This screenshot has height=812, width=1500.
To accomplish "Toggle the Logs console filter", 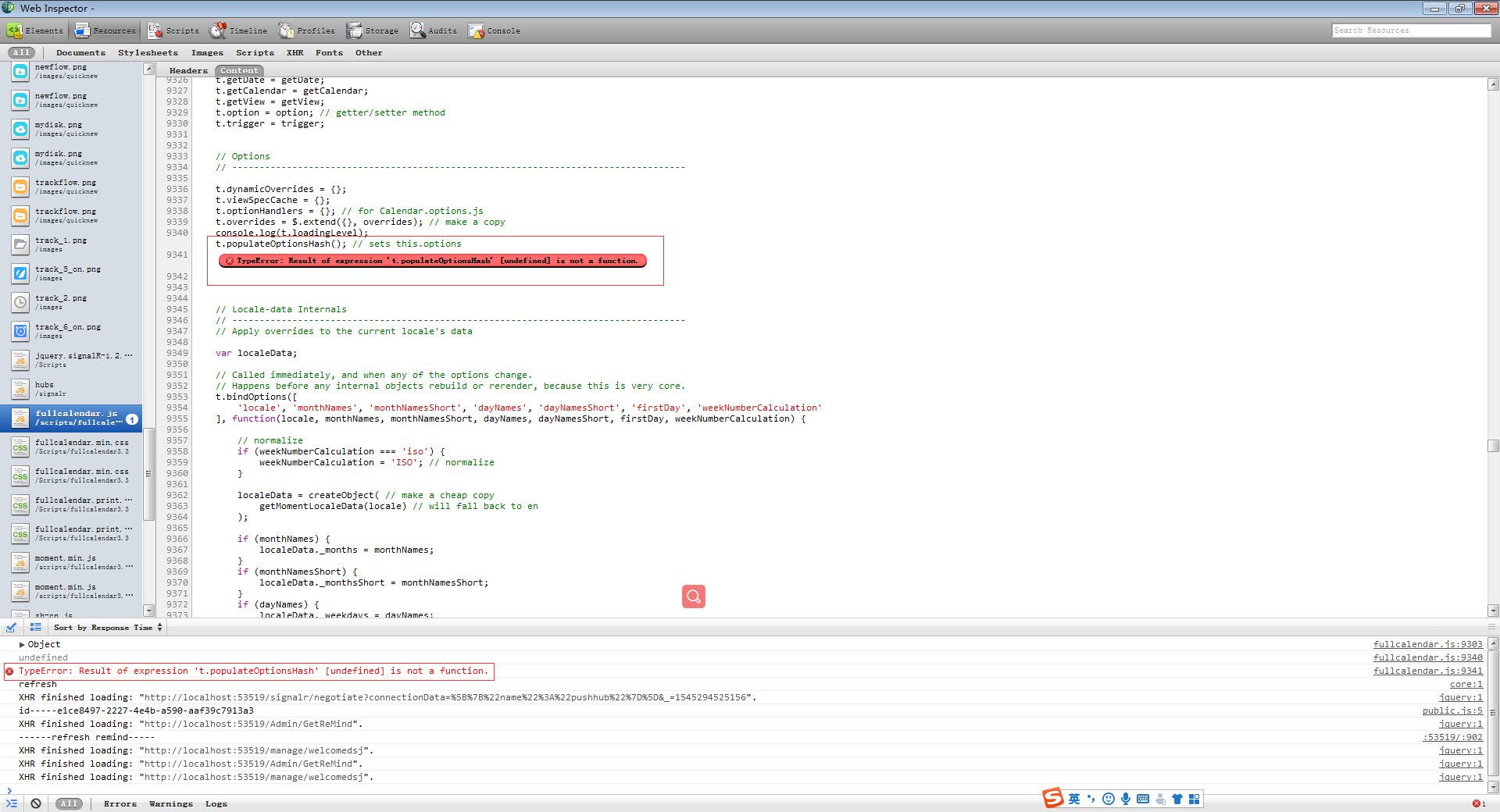I will (216, 803).
